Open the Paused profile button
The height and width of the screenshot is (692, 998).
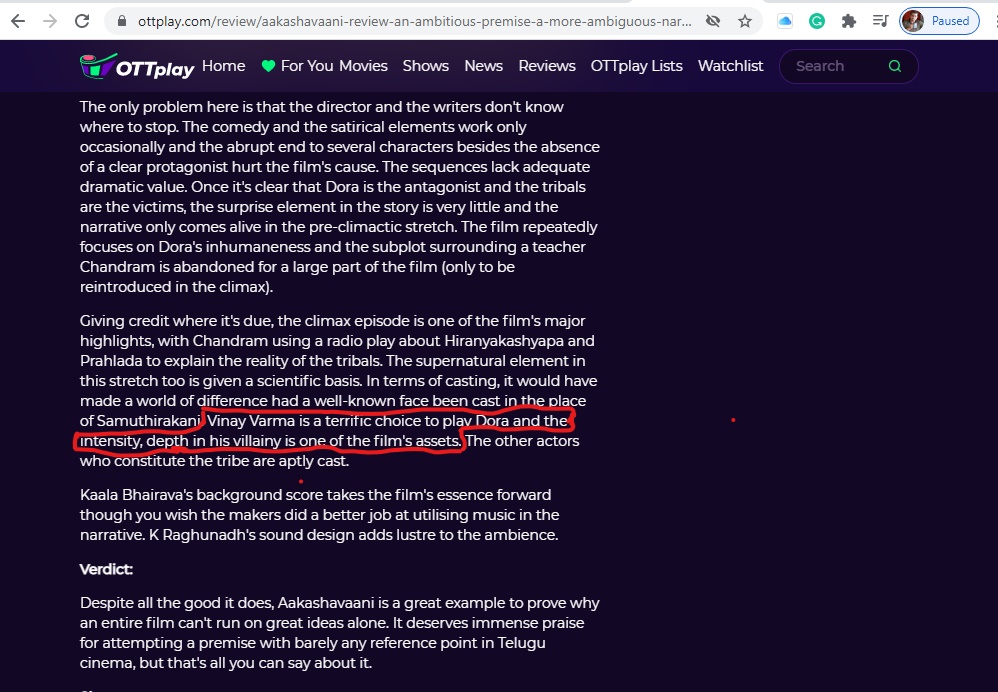(x=939, y=21)
